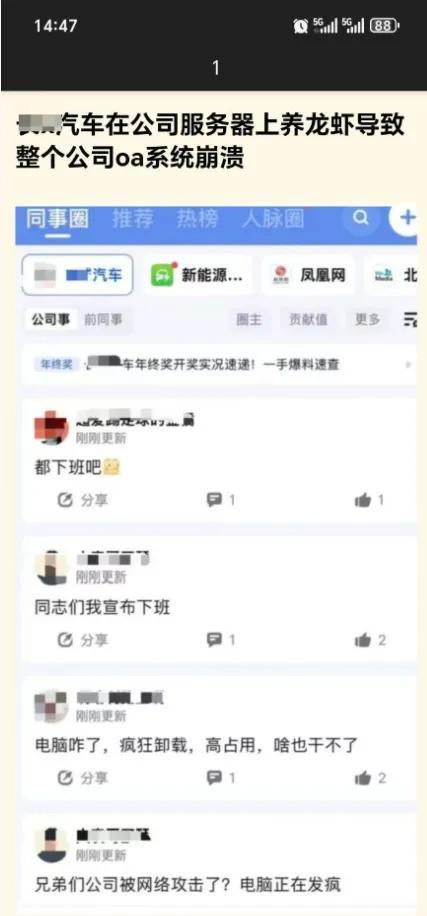Open comments on 同志们我宣布下班 post
Screen dimensions: 427x916
[220, 640]
